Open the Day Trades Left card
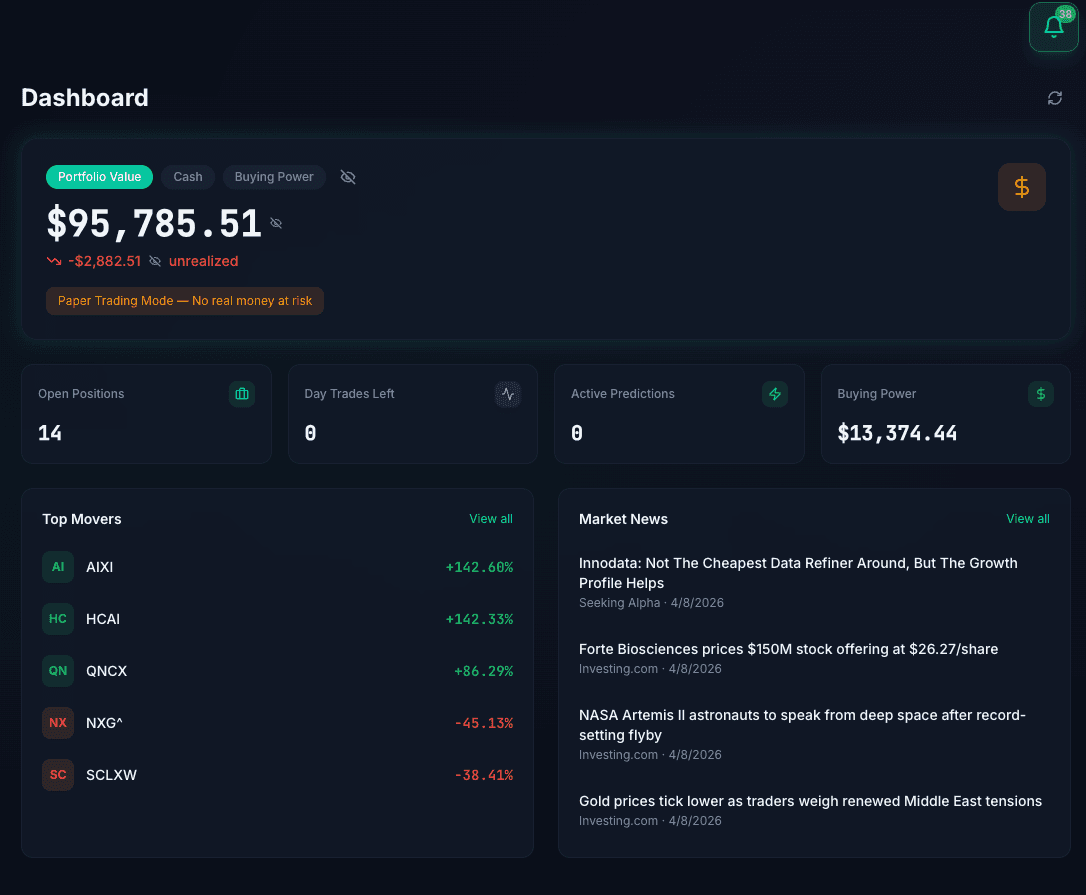The height and width of the screenshot is (895, 1086). [x=413, y=414]
